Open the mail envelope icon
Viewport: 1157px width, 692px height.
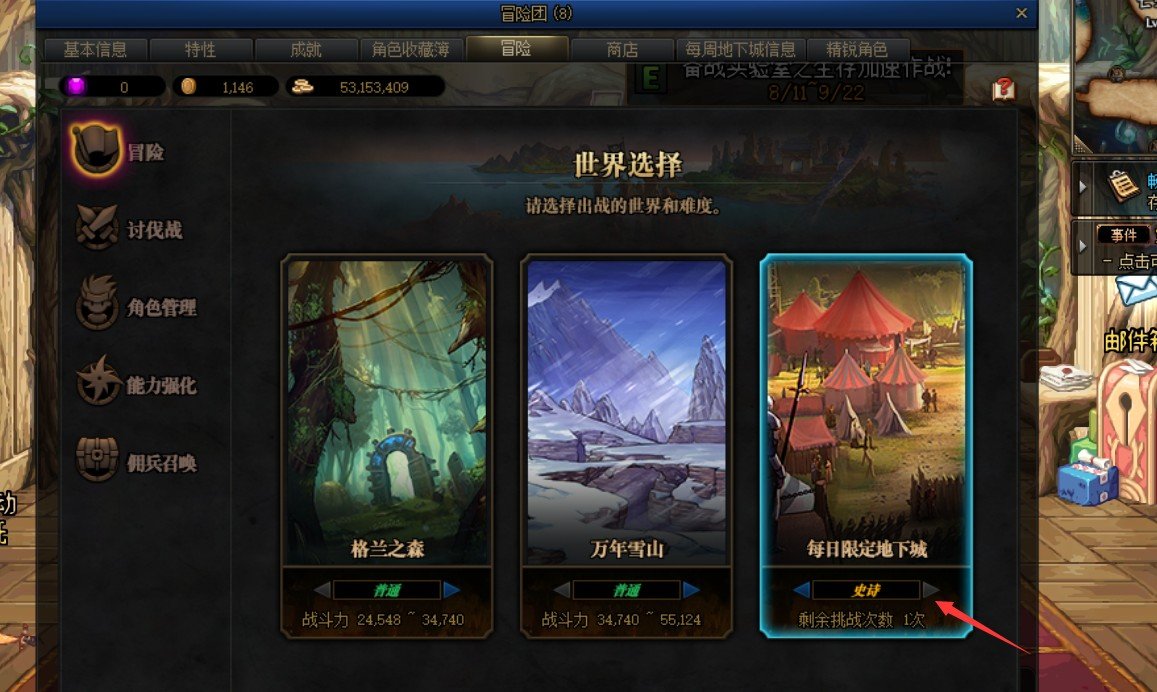coord(1136,290)
